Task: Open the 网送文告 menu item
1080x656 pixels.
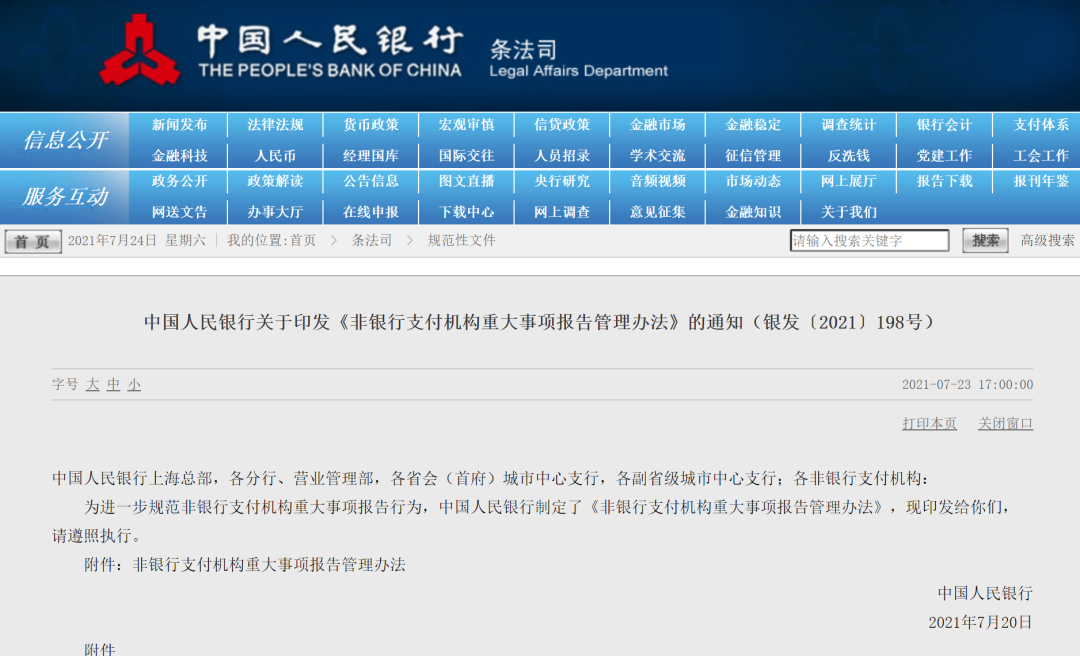Action: [179, 212]
